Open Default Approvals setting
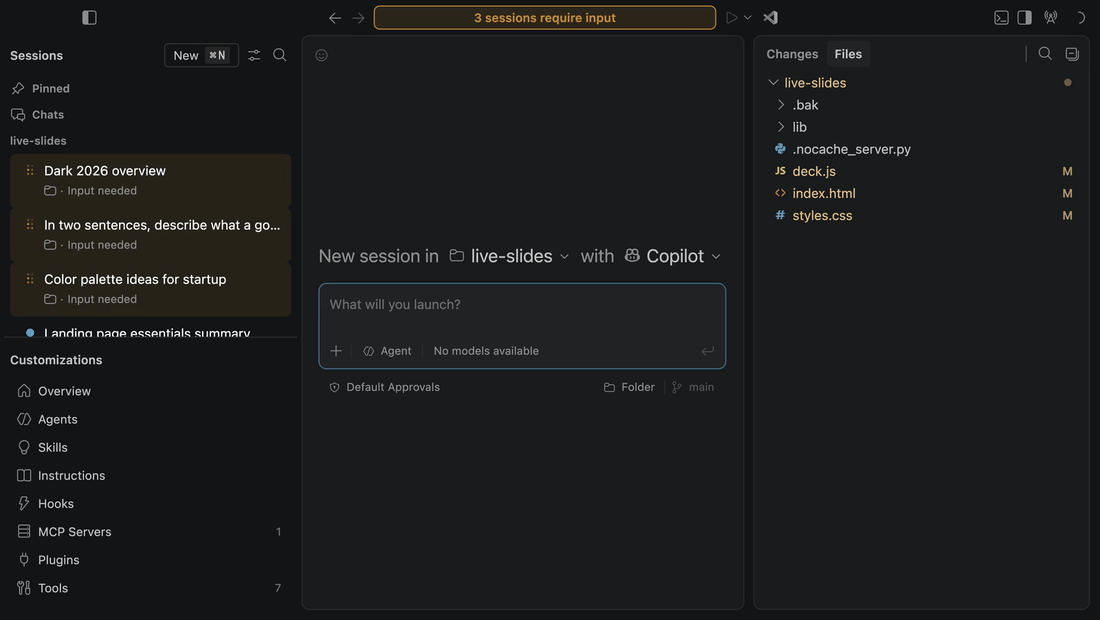 384,387
